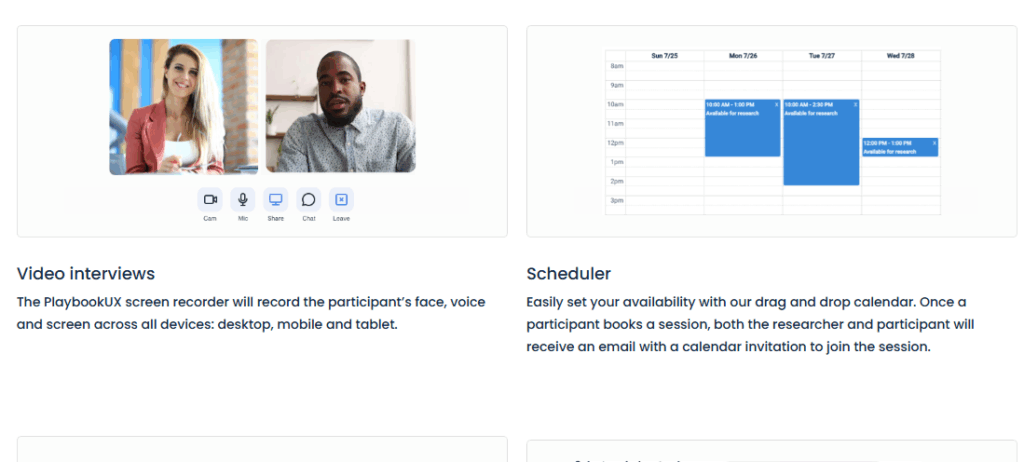Click the Share screen icon
Image resolution: width=1024 pixels, height=462 pixels.
pyautogui.click(x=276, y=200)
